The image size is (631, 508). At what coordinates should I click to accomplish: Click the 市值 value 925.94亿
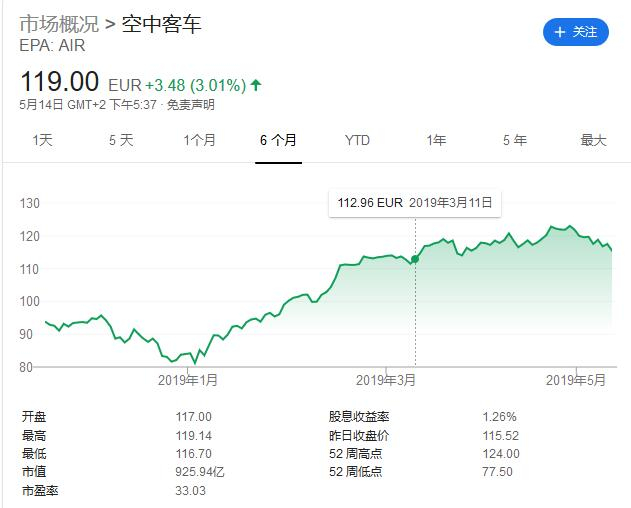click(200, 472)
